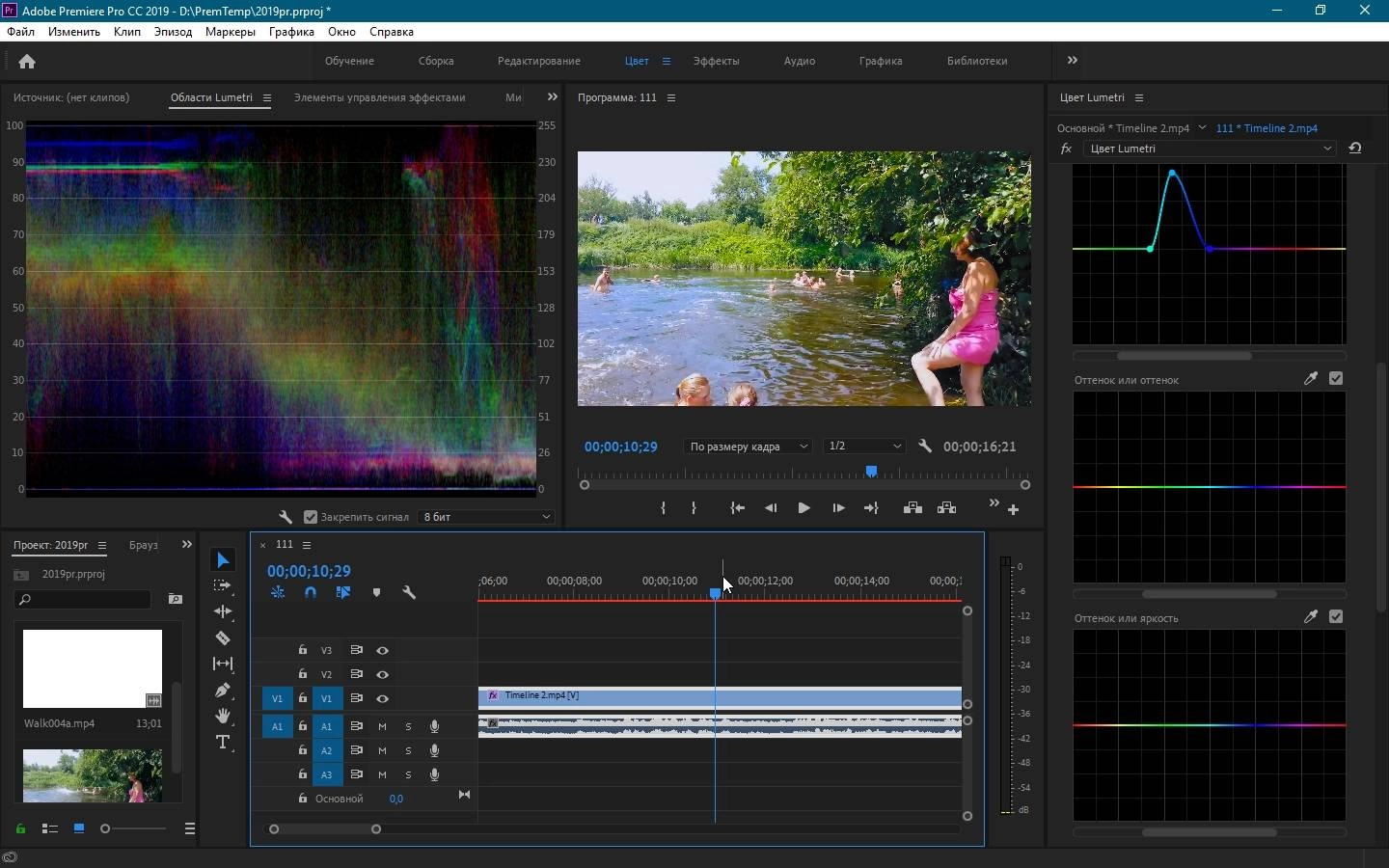Select the Track Select Forward tool
The image size is (1389, 868).
(x=223, y=585)
